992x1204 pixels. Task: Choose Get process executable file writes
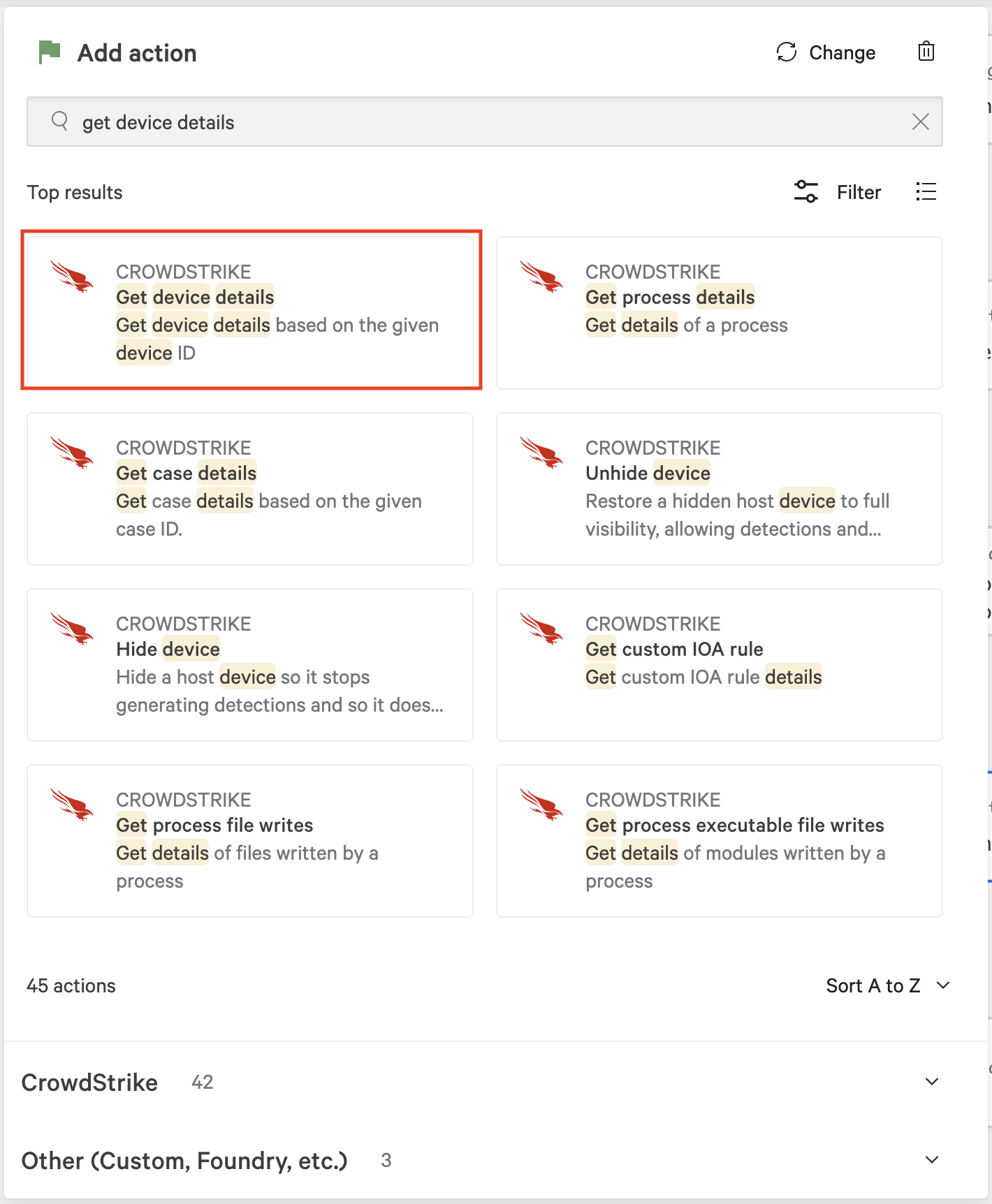(x=719, y=840)
